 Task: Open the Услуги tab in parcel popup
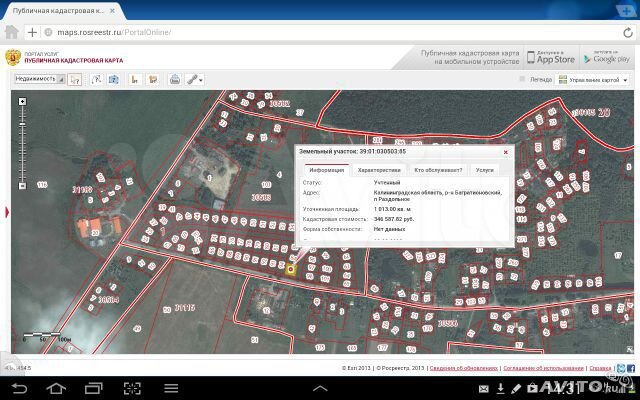coord(484,170)
